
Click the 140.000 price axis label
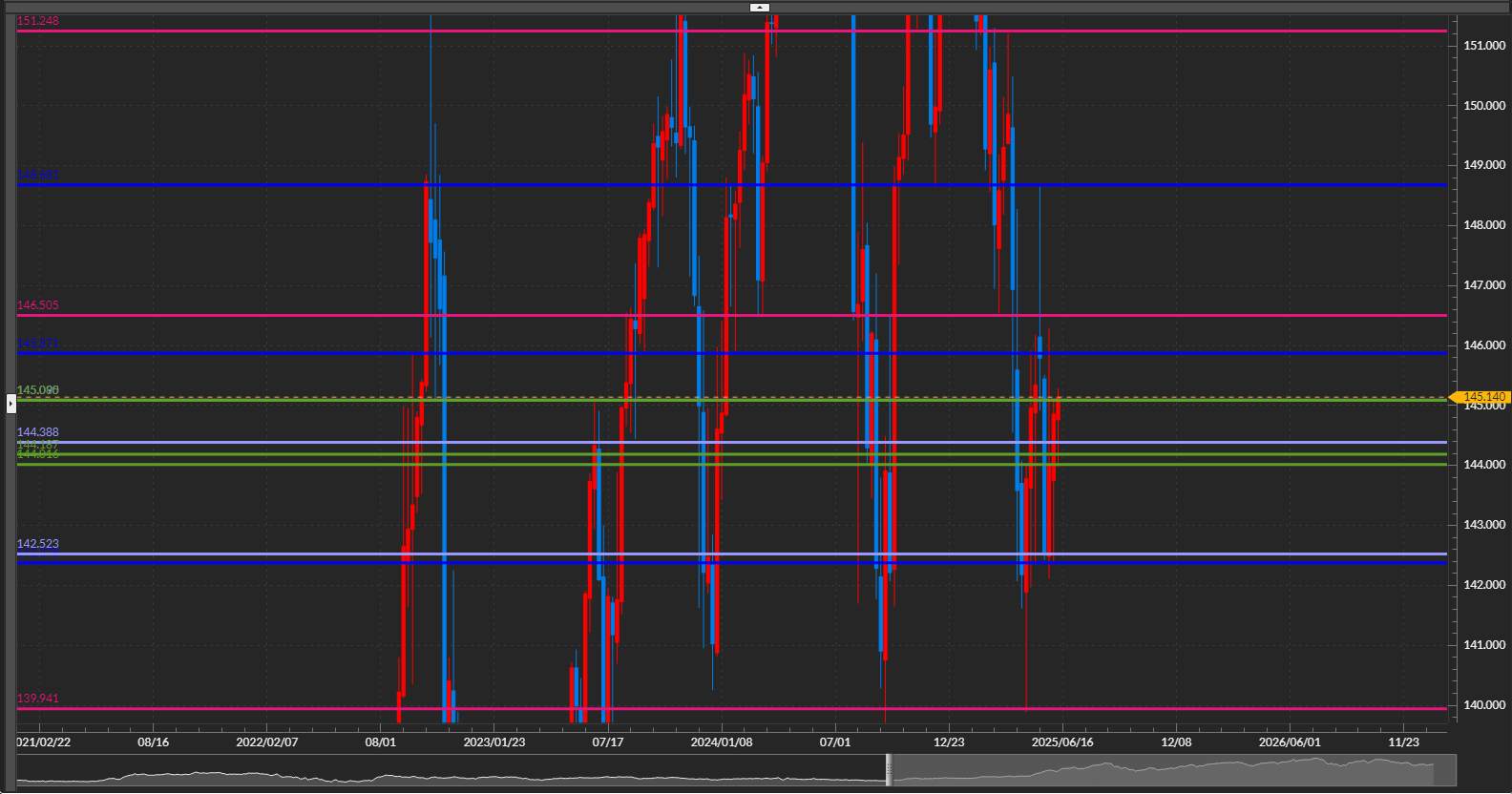(1484, 705)
